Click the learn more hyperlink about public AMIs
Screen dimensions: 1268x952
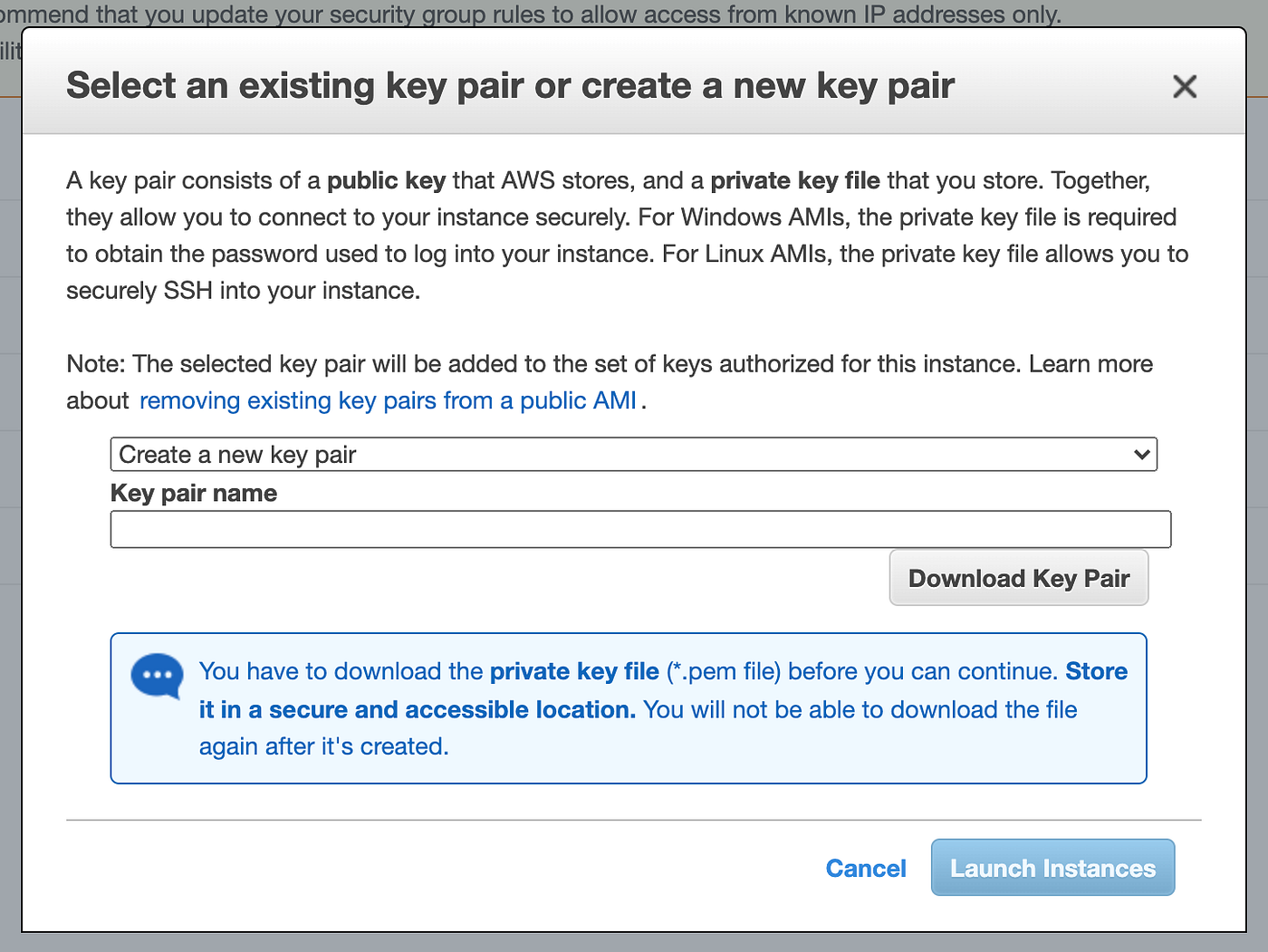click(x=388, y=400)
